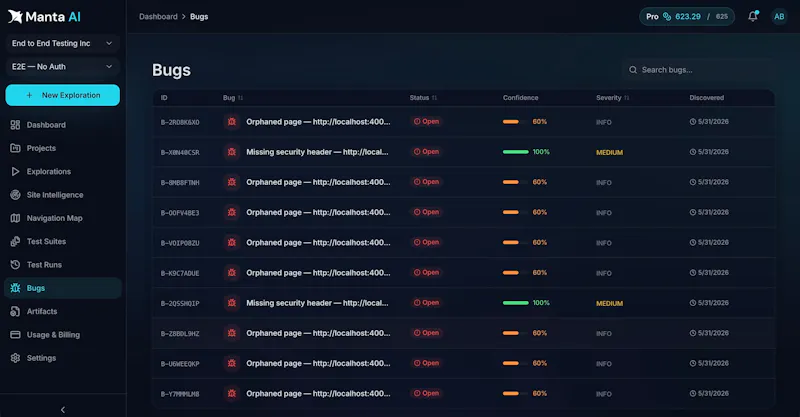Click bug icon in row B-8MB8FTNH
This screenshot has width=800, height=417.
point(232,182)
